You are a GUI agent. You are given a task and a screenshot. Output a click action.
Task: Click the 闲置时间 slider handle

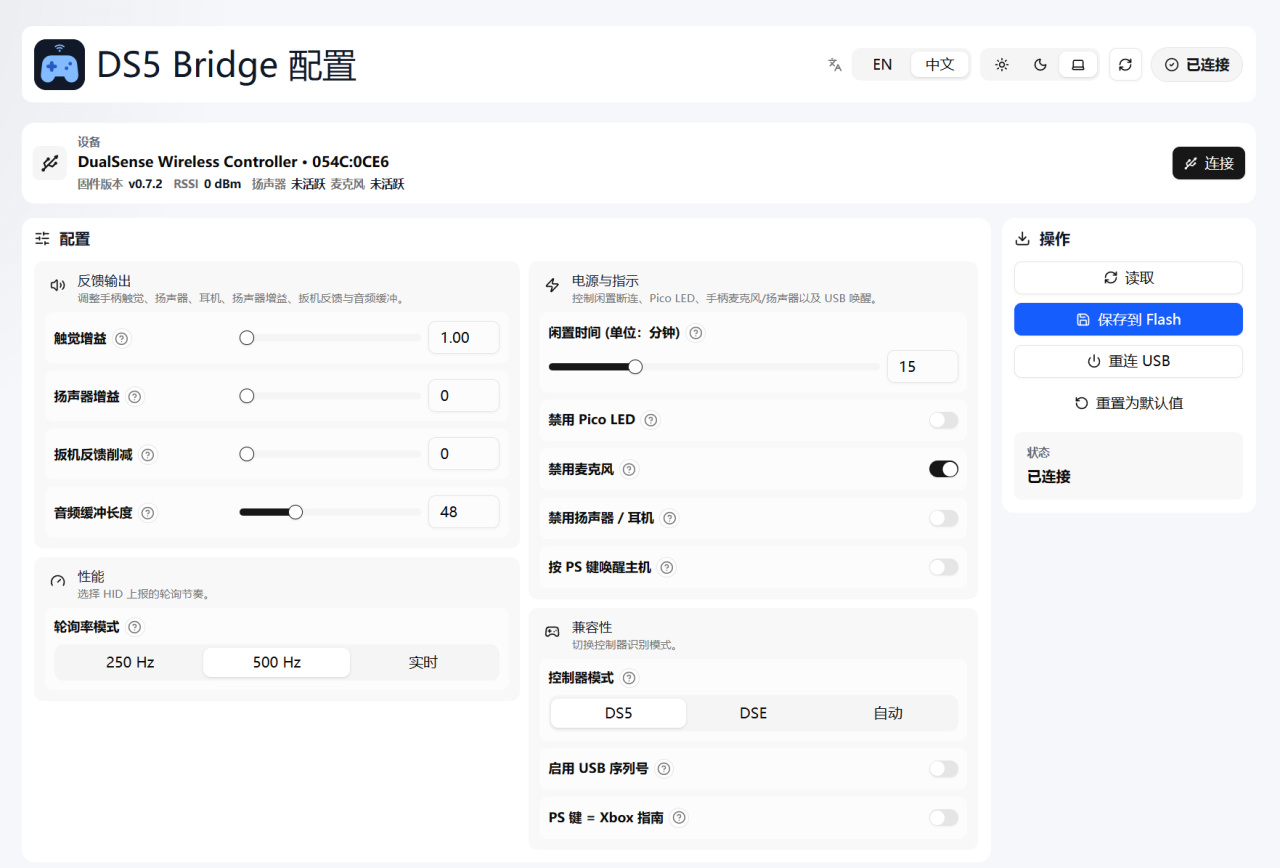point(635,367)
